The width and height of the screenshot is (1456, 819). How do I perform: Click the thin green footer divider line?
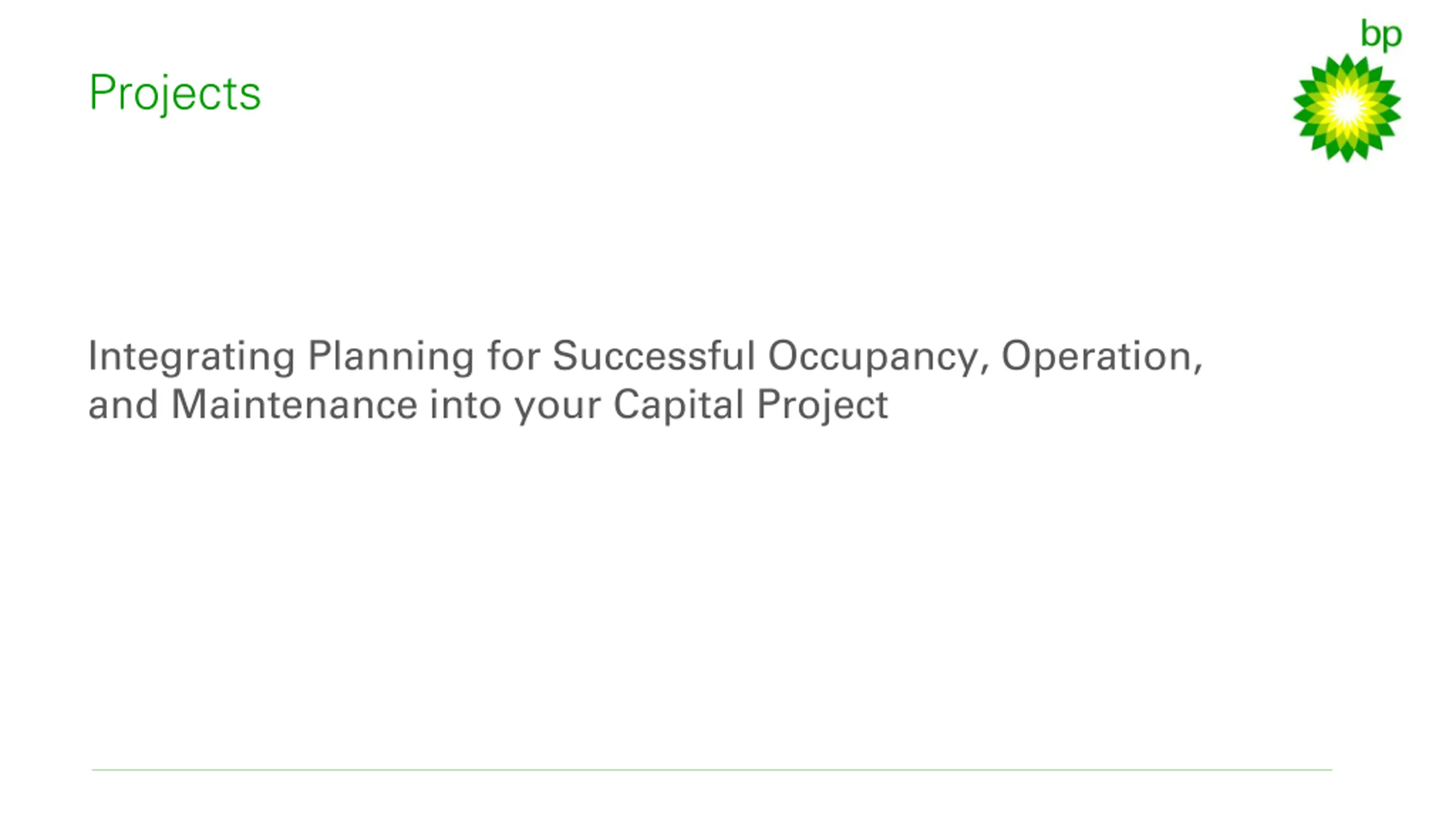[x=712, y=770]
